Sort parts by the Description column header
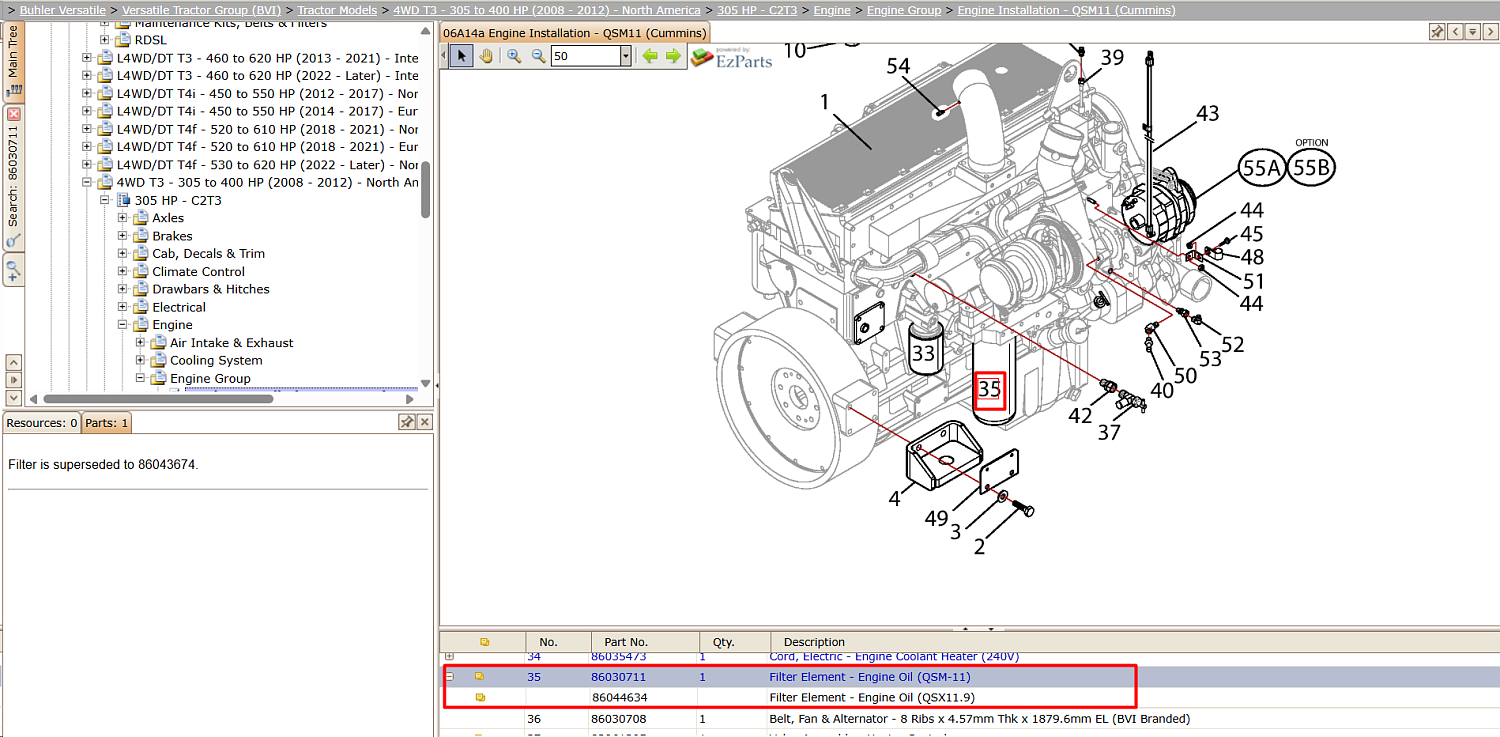This screenshot has width=1500, height=737. pyautogui.click(x=1135, y=642)
